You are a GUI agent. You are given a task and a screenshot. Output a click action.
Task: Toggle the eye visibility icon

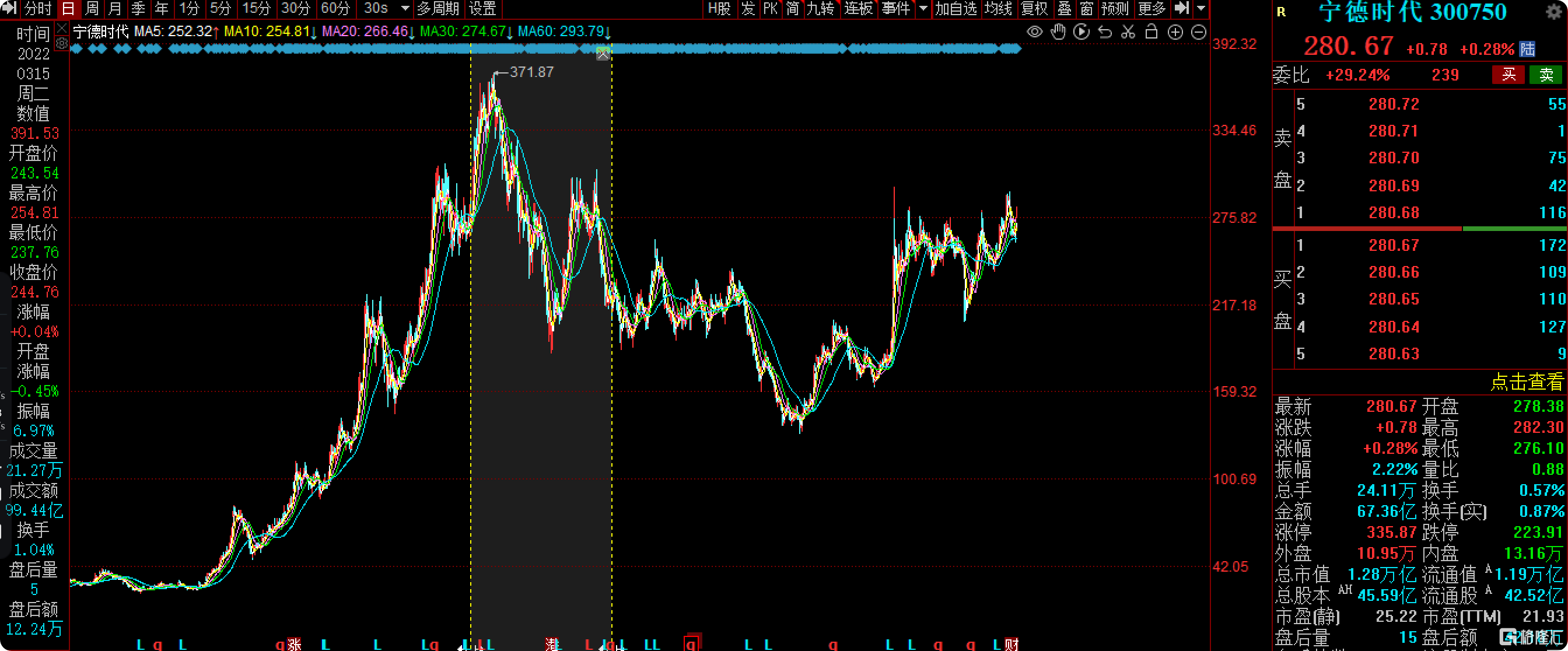click(1034, 32)
